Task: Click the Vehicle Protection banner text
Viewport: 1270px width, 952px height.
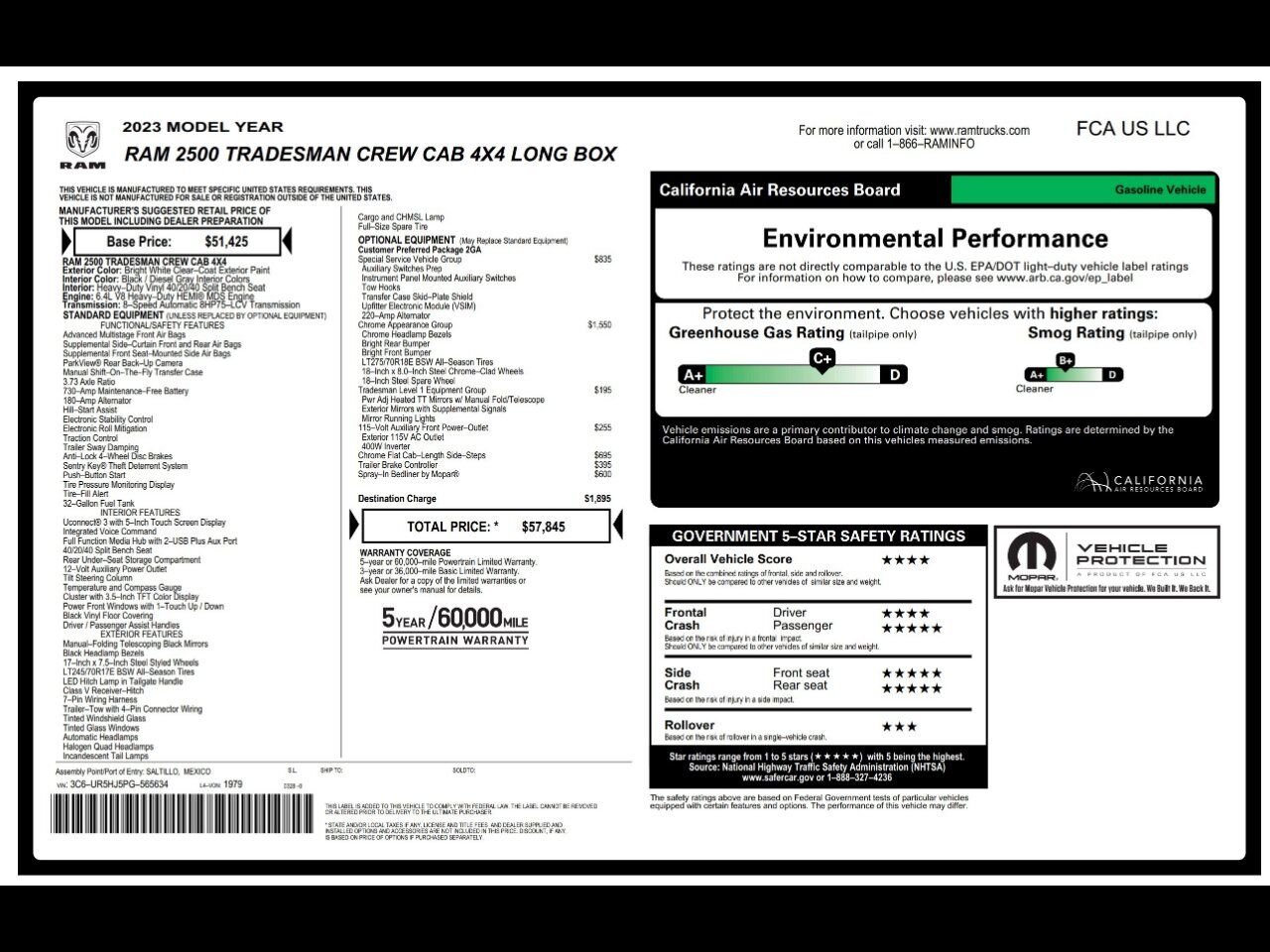Action: coord(1141,554)
